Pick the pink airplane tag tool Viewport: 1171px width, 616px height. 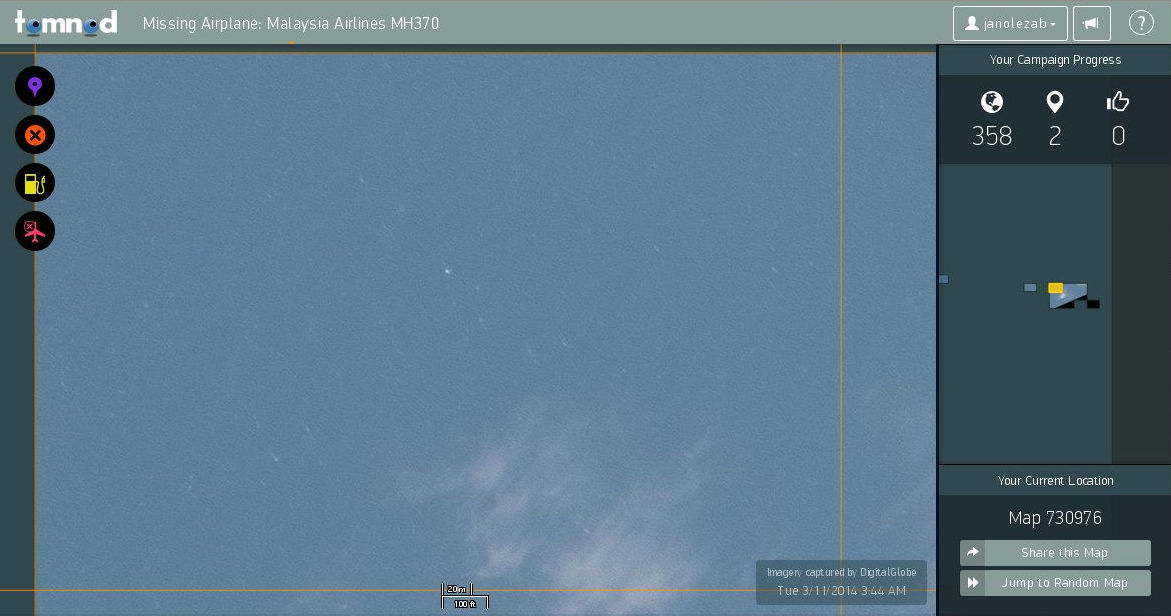(x=35, y=231)
